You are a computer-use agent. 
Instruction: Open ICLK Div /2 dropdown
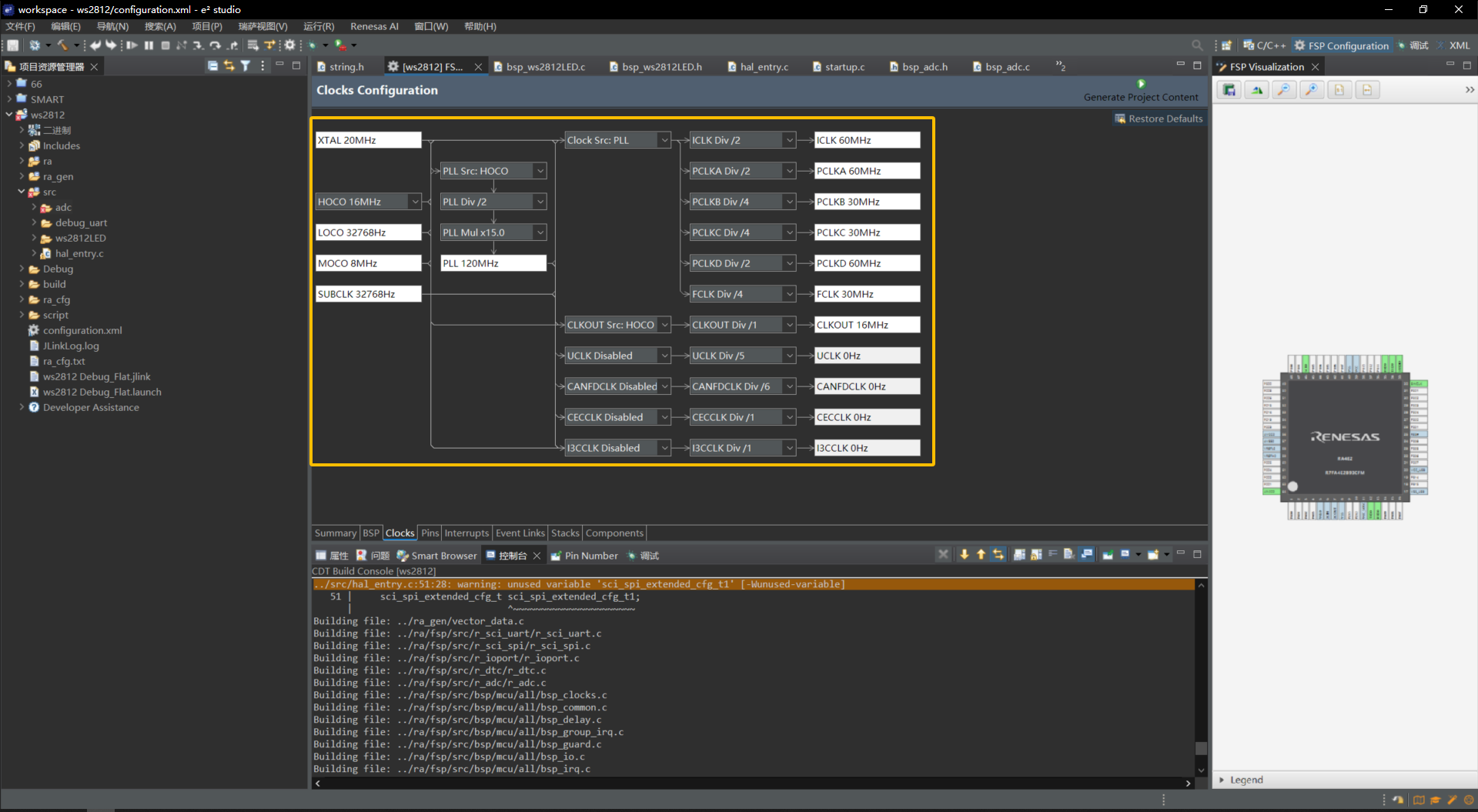click(789, 140)
